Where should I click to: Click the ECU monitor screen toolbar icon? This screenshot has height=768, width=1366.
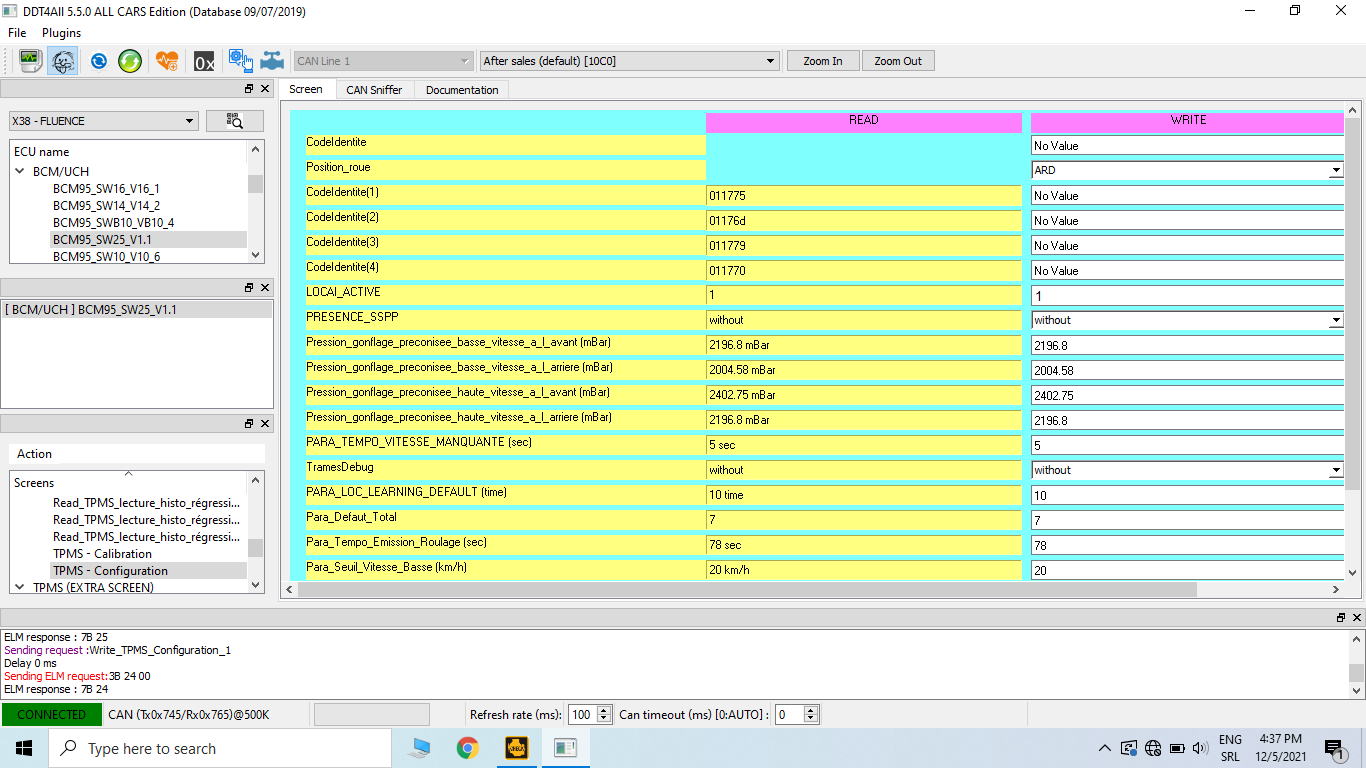(30, 61)
